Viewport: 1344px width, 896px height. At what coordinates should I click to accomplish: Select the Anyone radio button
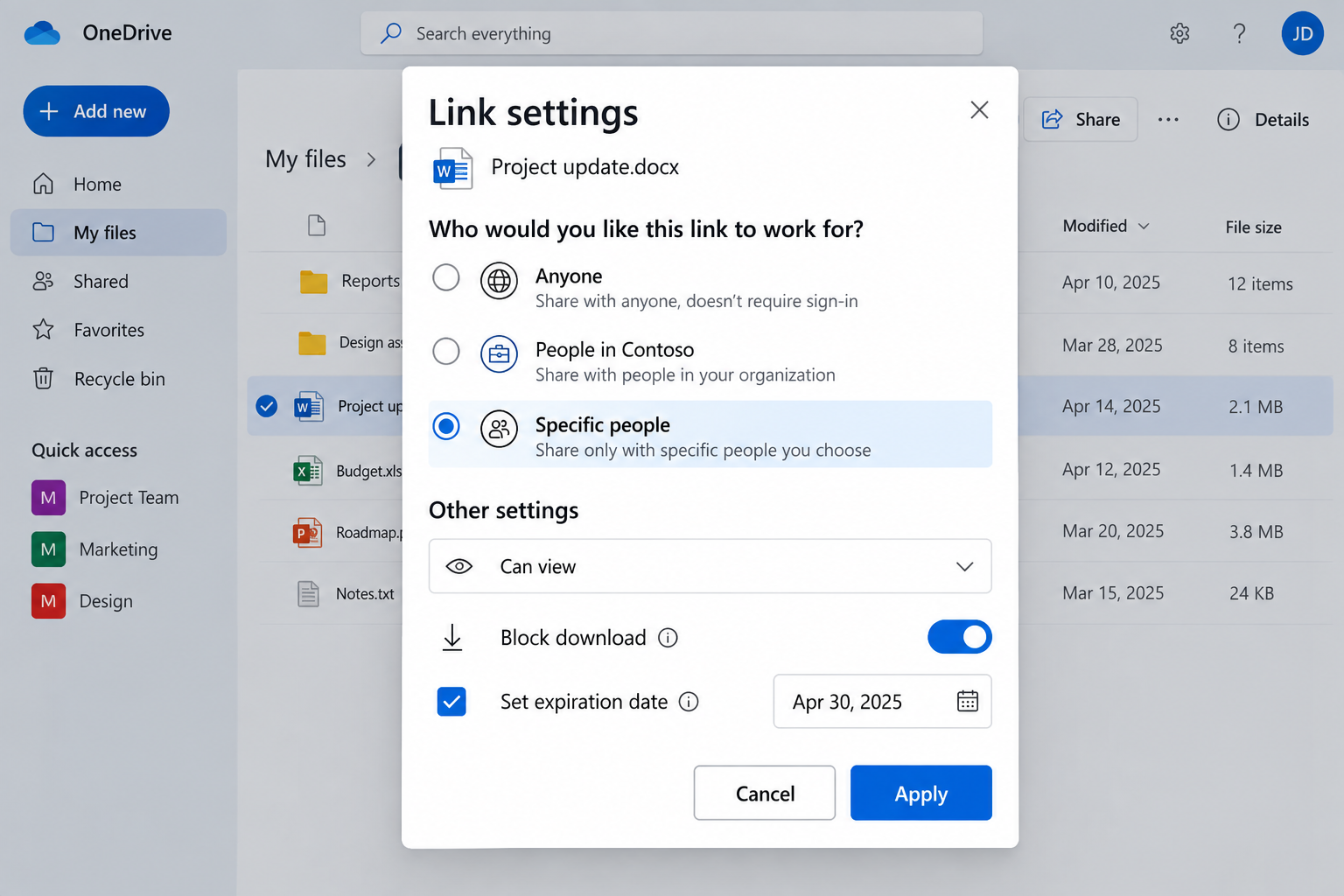point(446,277)
